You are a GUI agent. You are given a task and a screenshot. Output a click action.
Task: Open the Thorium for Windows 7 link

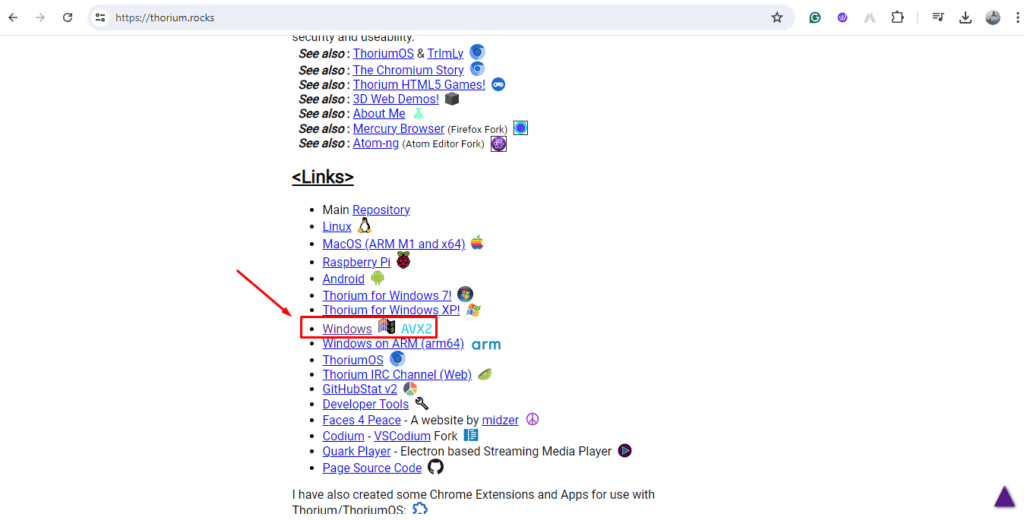tap(387, 295)
